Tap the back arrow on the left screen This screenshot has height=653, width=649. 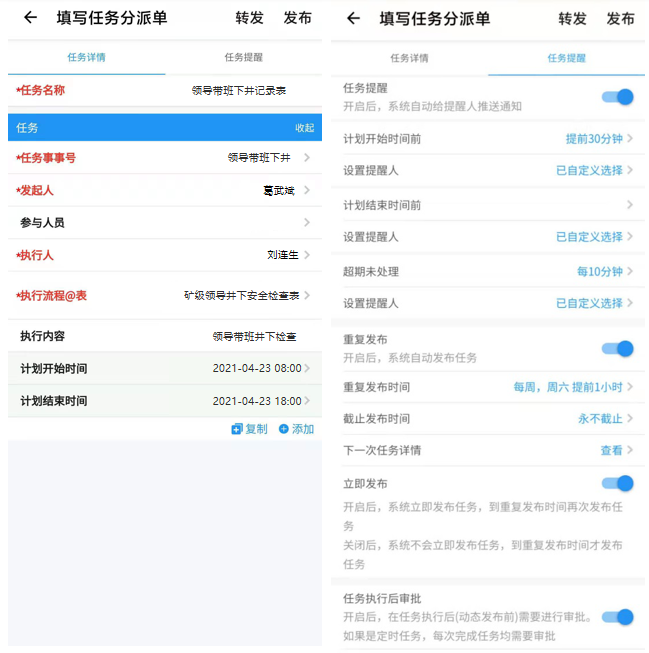pyautogui.click(x=30, y=18)
